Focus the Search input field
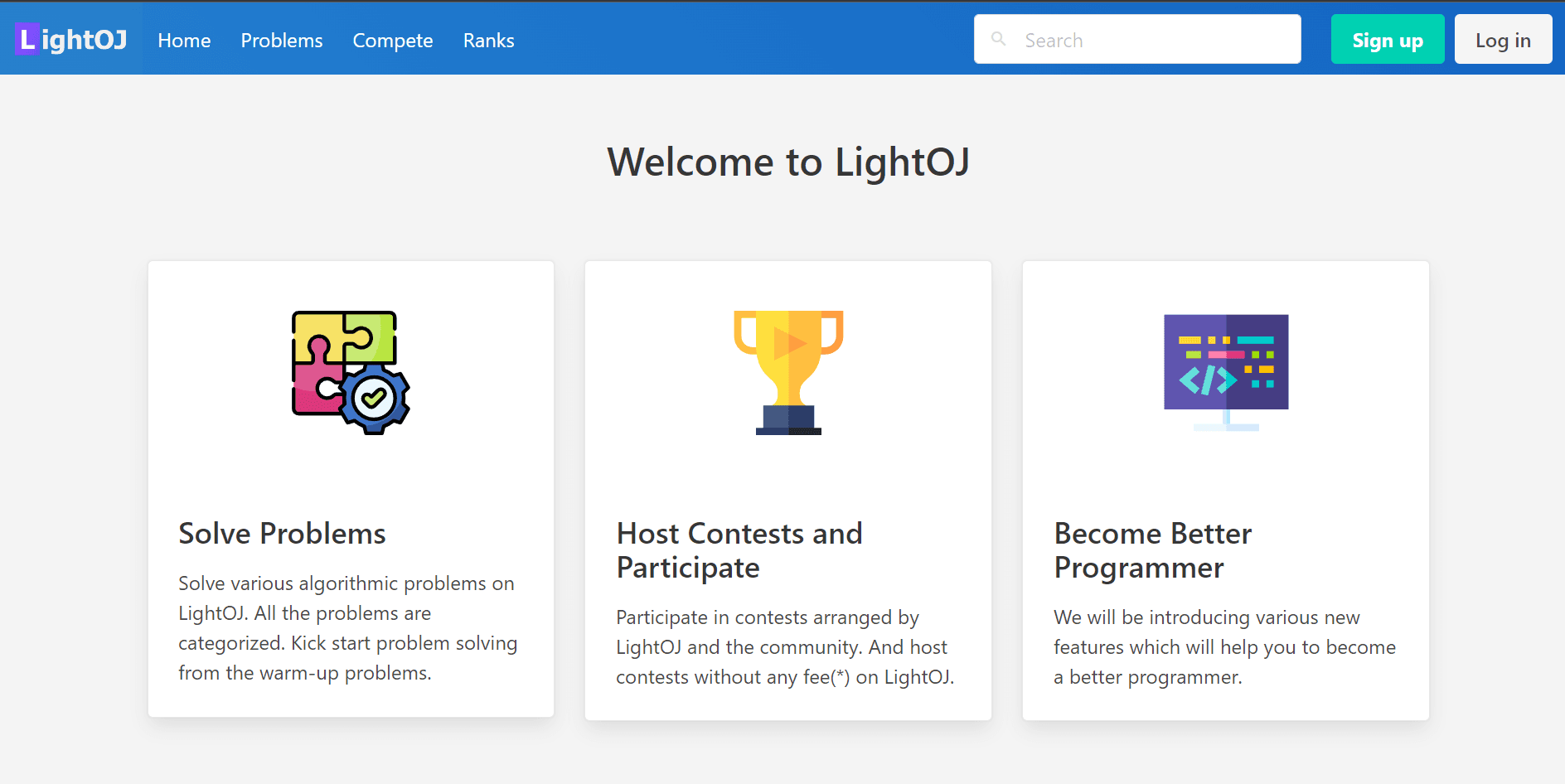 point(1137,39)
